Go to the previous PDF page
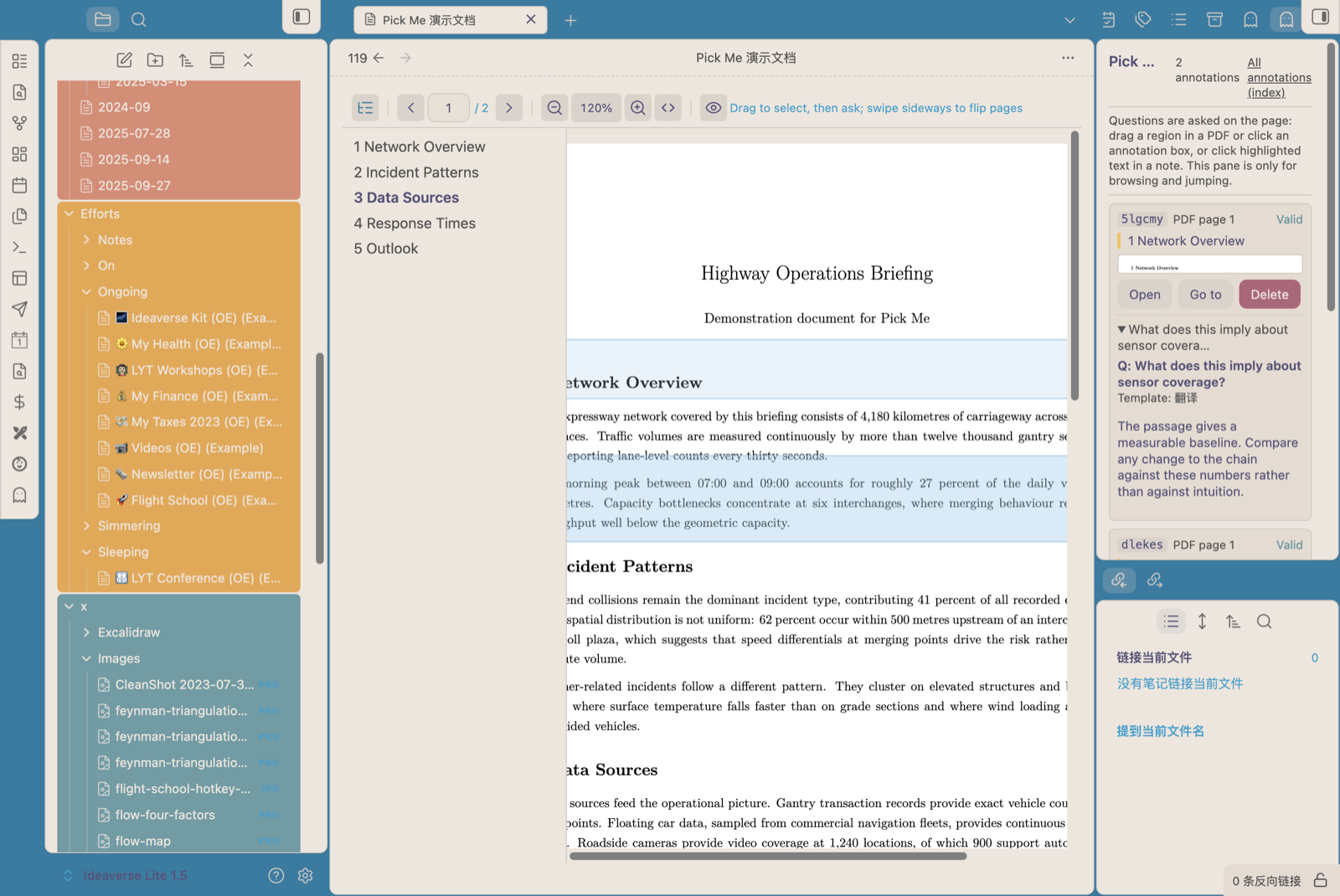Viewport: 1340px width, 896px height. pos(410,108)
